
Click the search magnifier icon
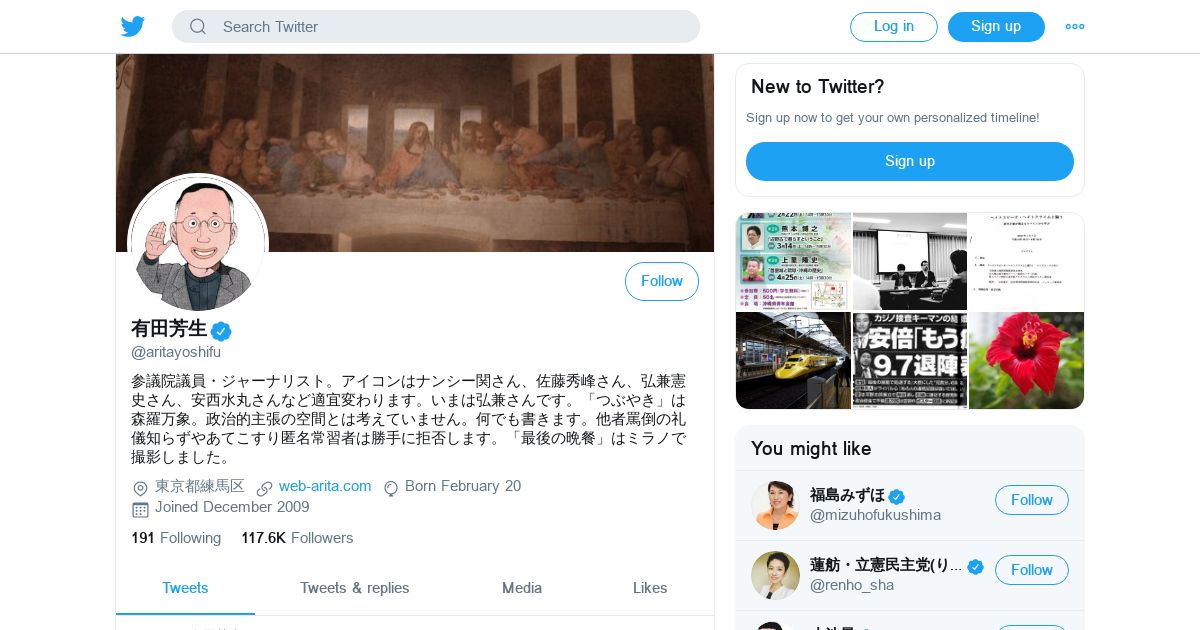[198, 27]
